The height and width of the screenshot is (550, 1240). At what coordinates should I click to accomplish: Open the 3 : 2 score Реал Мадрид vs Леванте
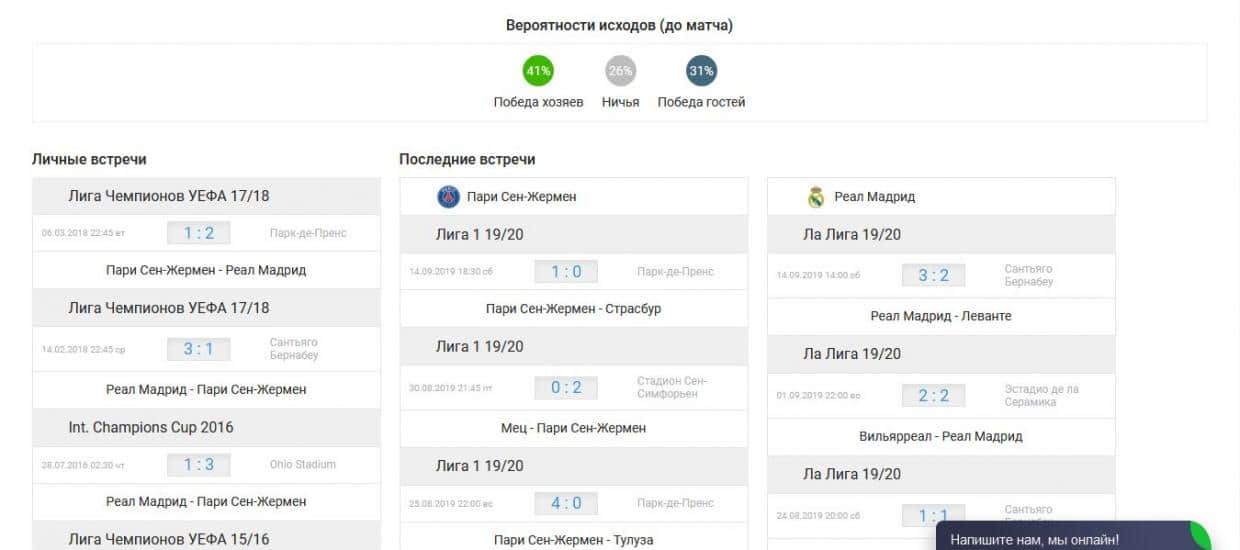934,275
